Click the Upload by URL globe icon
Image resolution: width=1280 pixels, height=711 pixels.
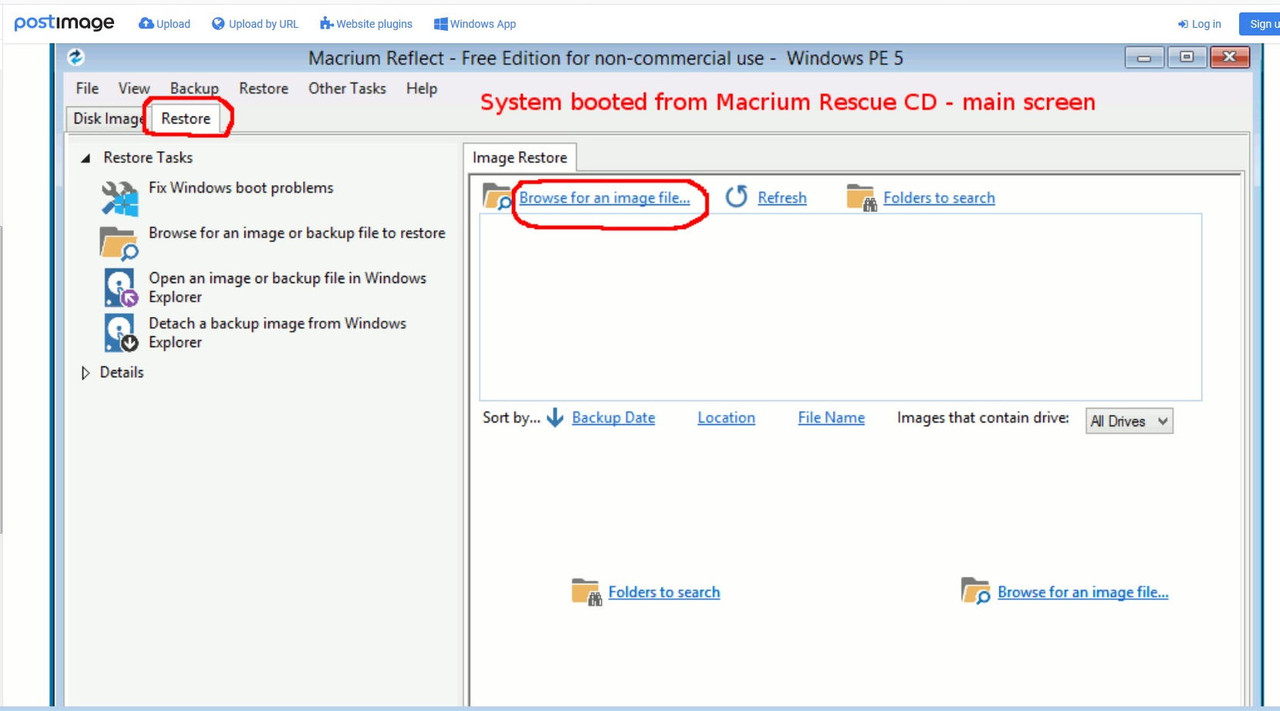tap(218, 23)
